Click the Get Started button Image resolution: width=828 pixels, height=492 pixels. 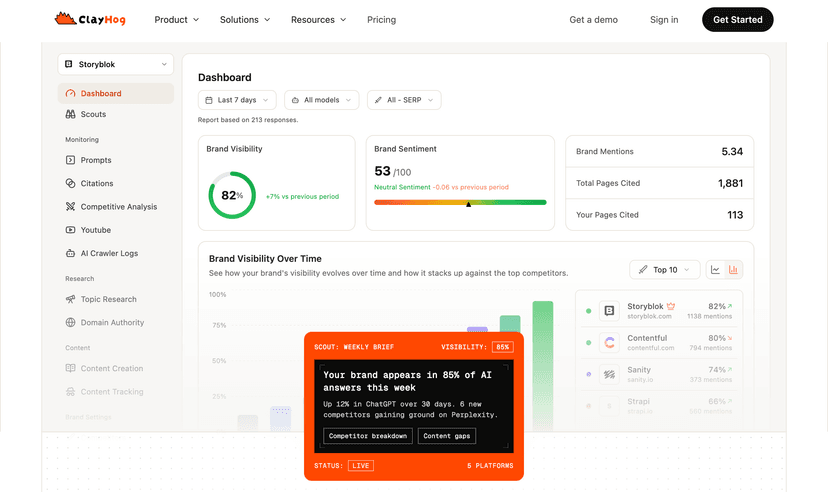tap(737, 19)
